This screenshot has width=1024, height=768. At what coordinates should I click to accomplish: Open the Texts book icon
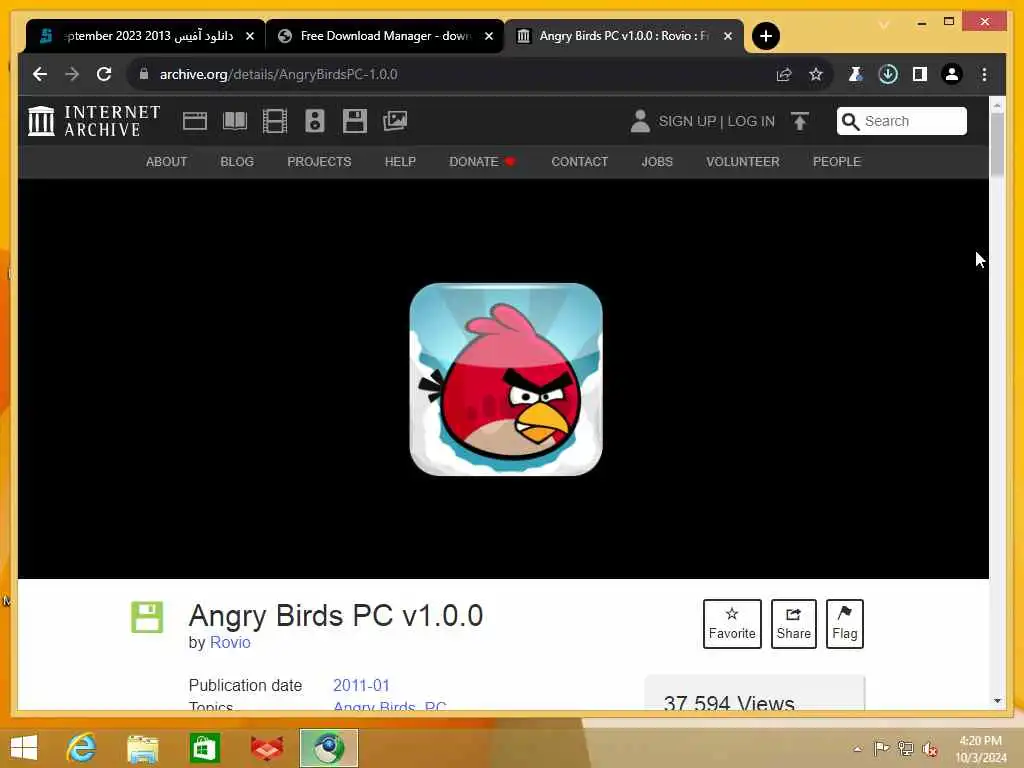click(234, 121)
